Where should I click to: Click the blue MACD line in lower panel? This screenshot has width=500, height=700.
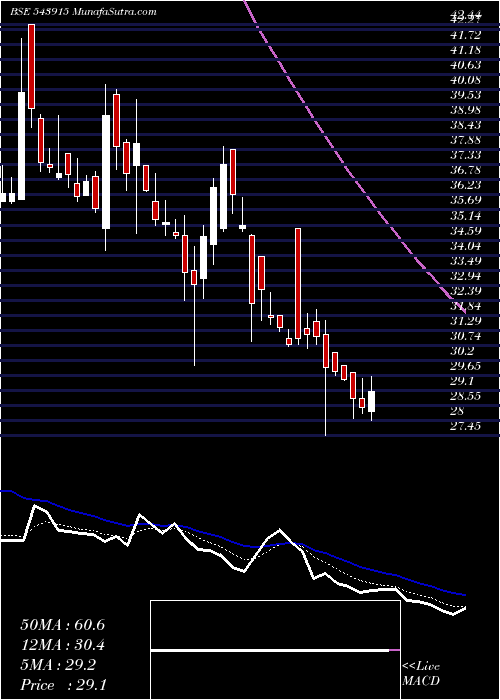coord(232,541)
